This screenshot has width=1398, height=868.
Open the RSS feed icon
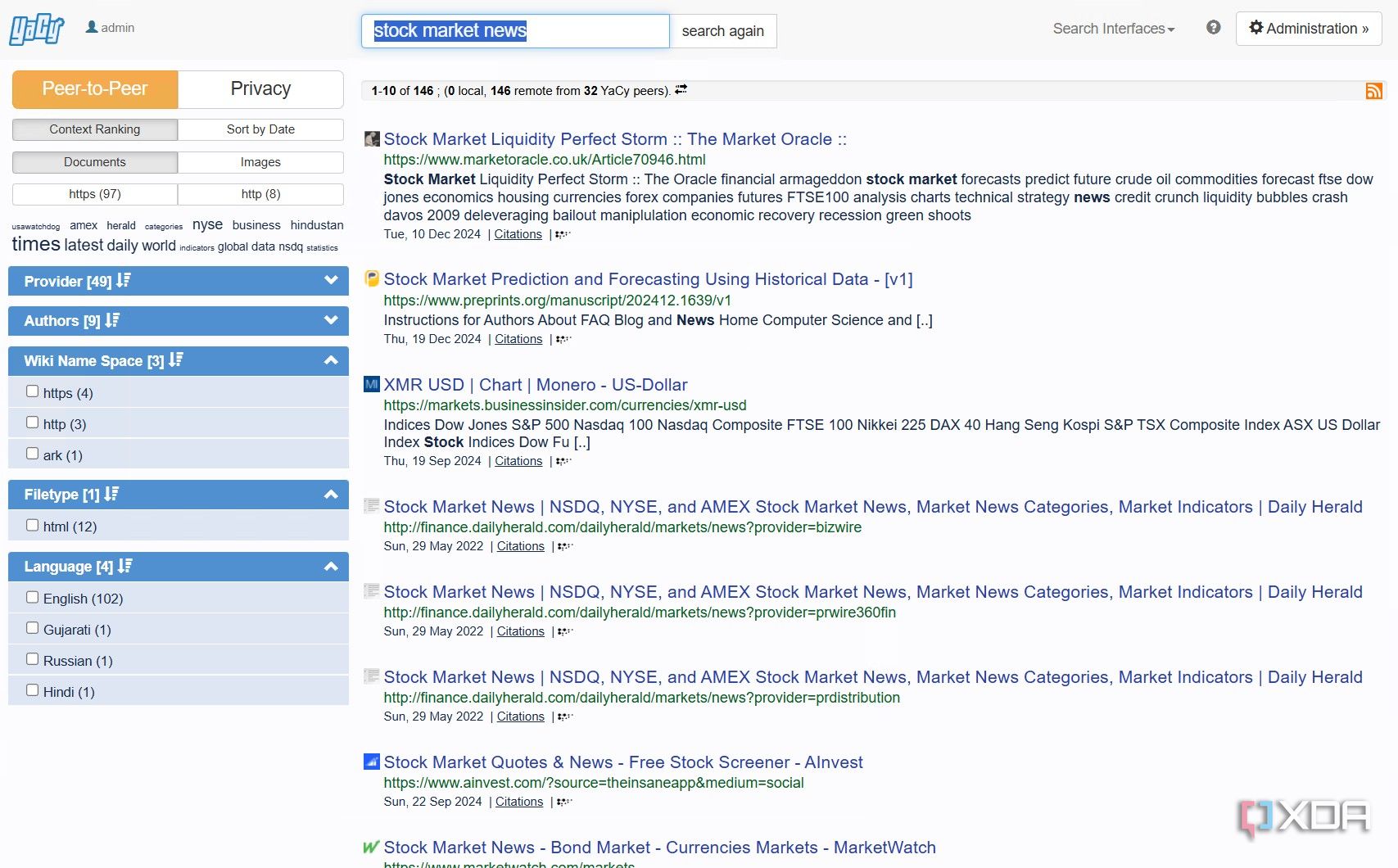pos(1373,91)
